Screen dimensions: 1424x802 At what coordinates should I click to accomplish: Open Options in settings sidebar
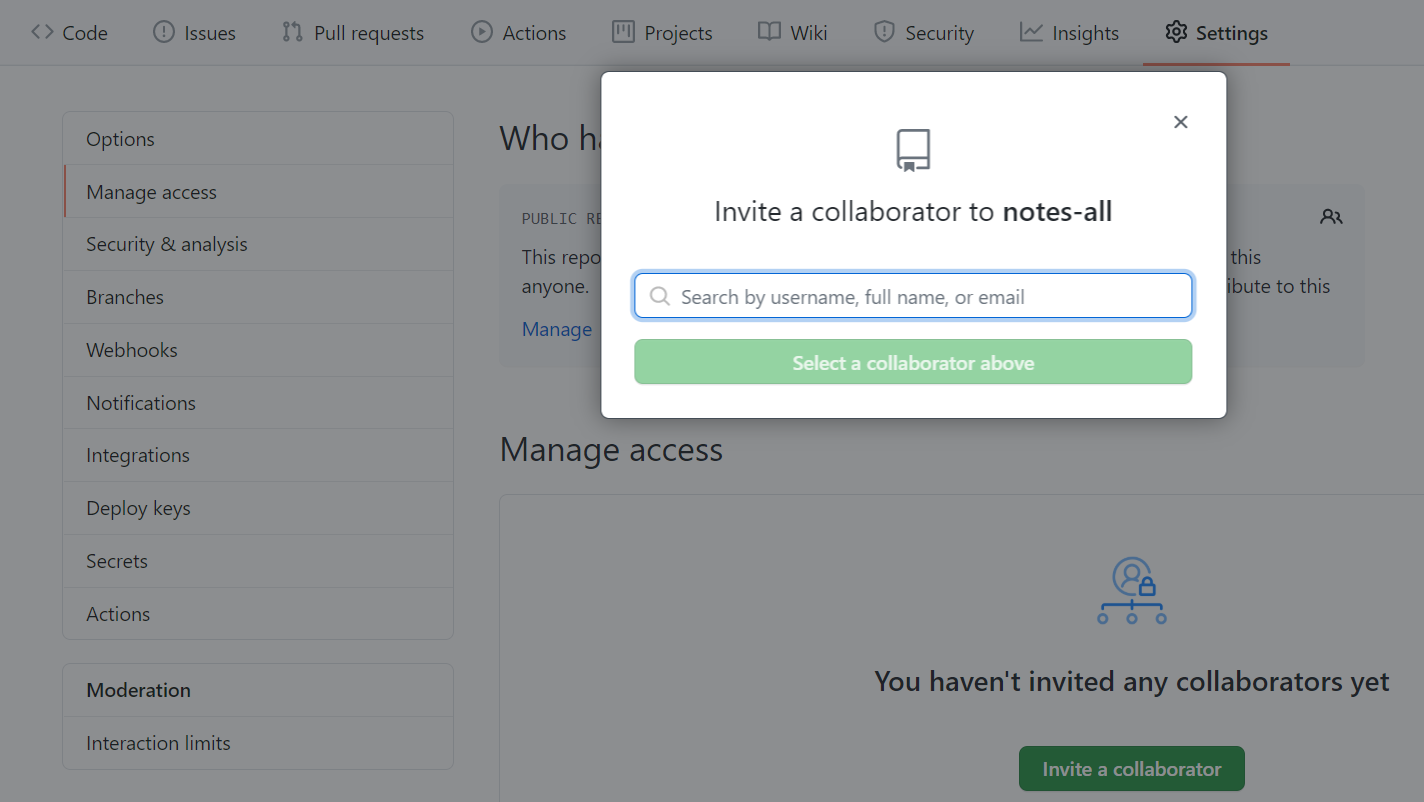click(x=258, y=139)
